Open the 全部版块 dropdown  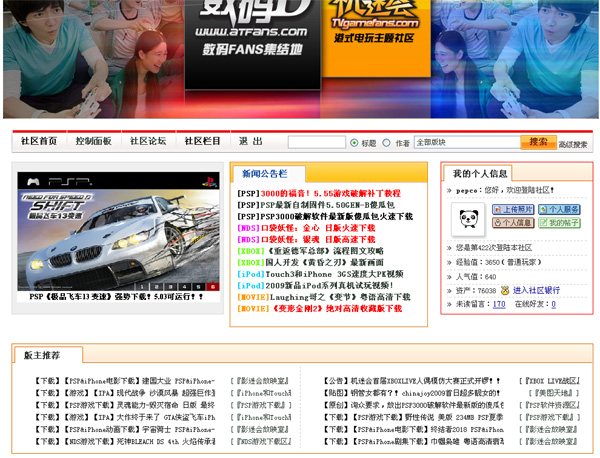[x=467, y=142]
